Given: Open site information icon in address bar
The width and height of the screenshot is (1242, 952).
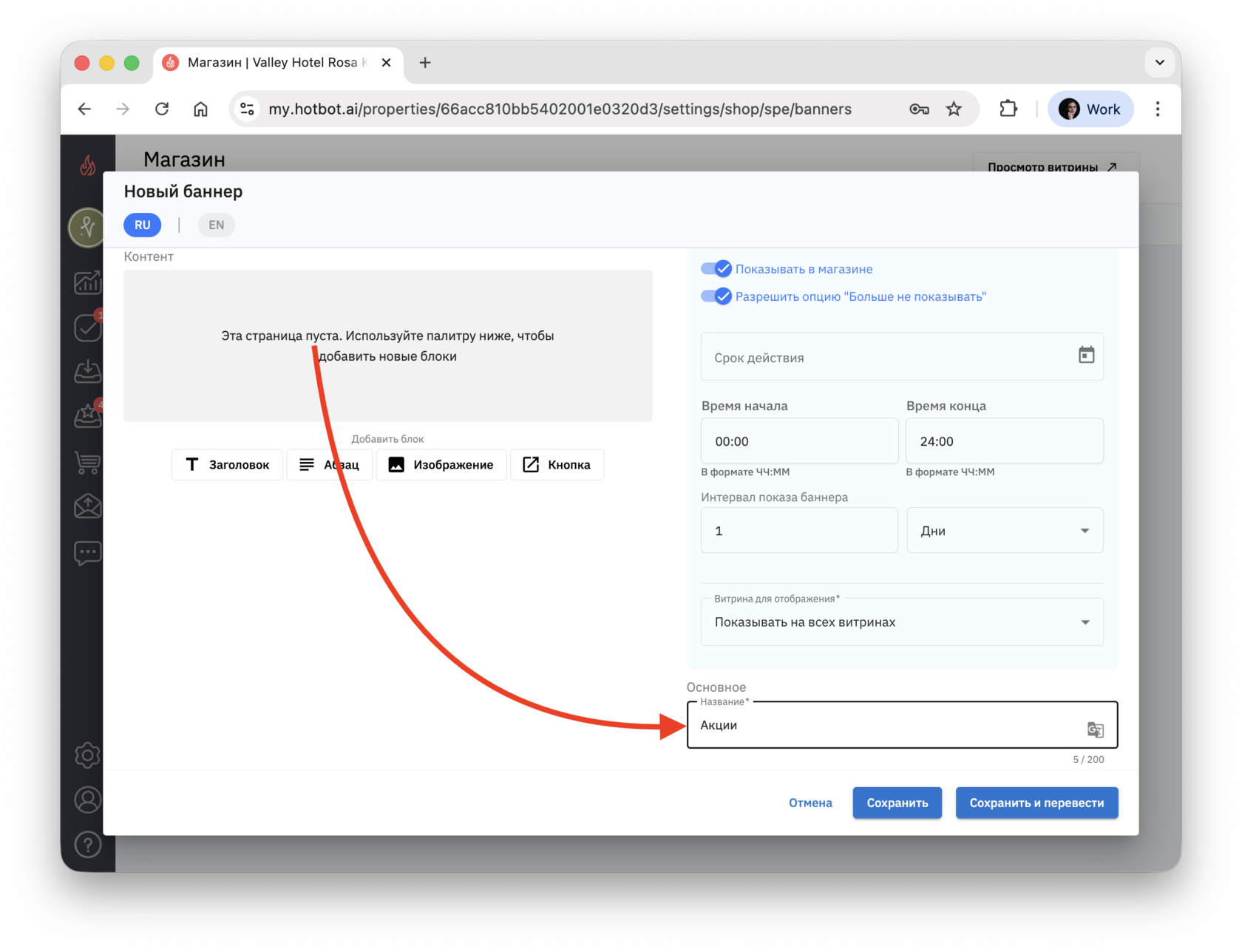Looking at the screenshot, I should (248, 109).
